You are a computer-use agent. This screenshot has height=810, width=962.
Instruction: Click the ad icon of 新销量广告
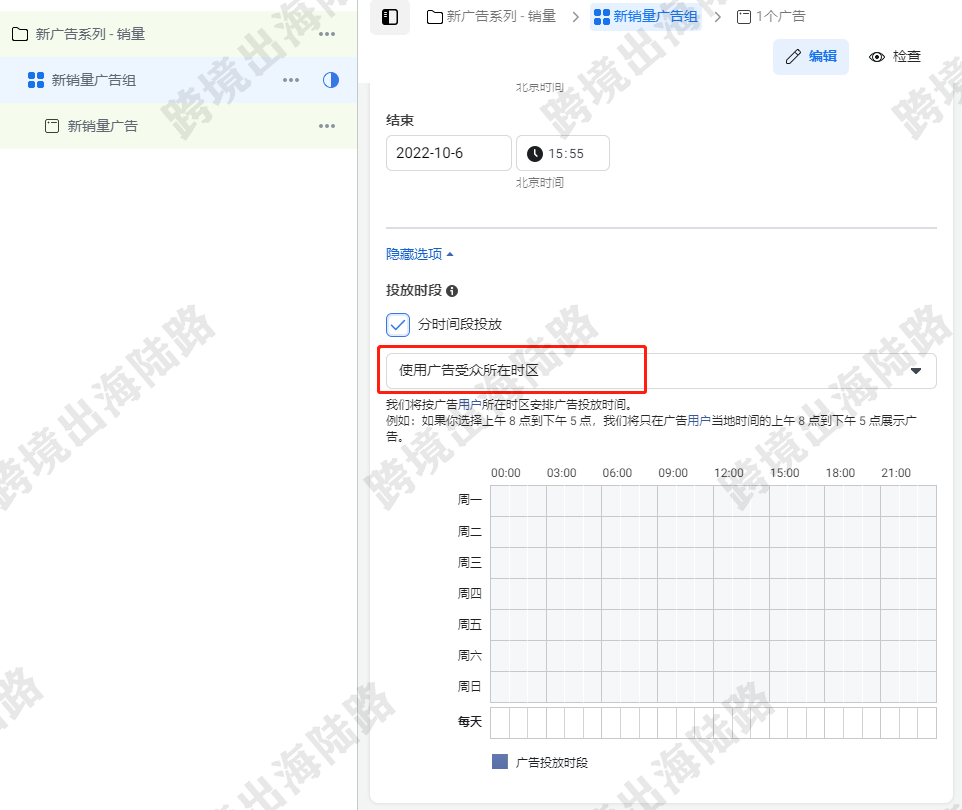pos(52,126)
